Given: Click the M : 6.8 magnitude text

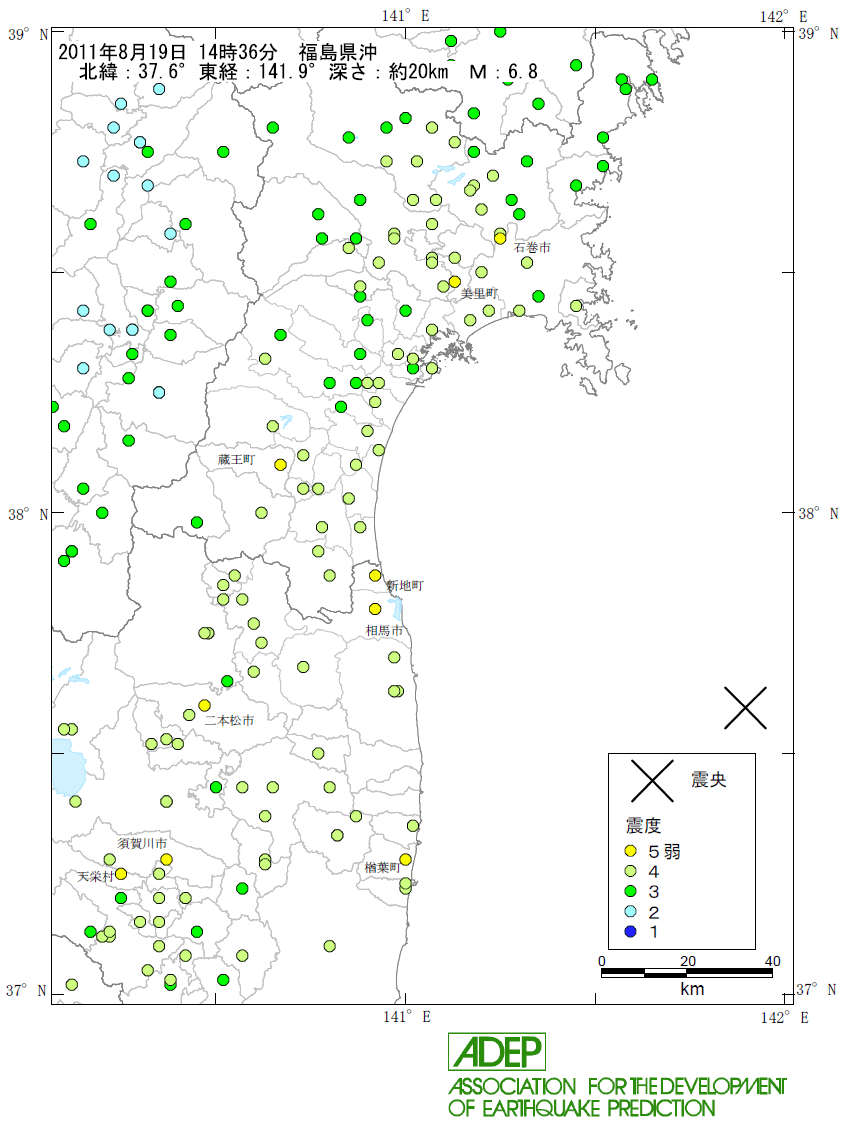Looking at the screenshot, I should point(503,71).
